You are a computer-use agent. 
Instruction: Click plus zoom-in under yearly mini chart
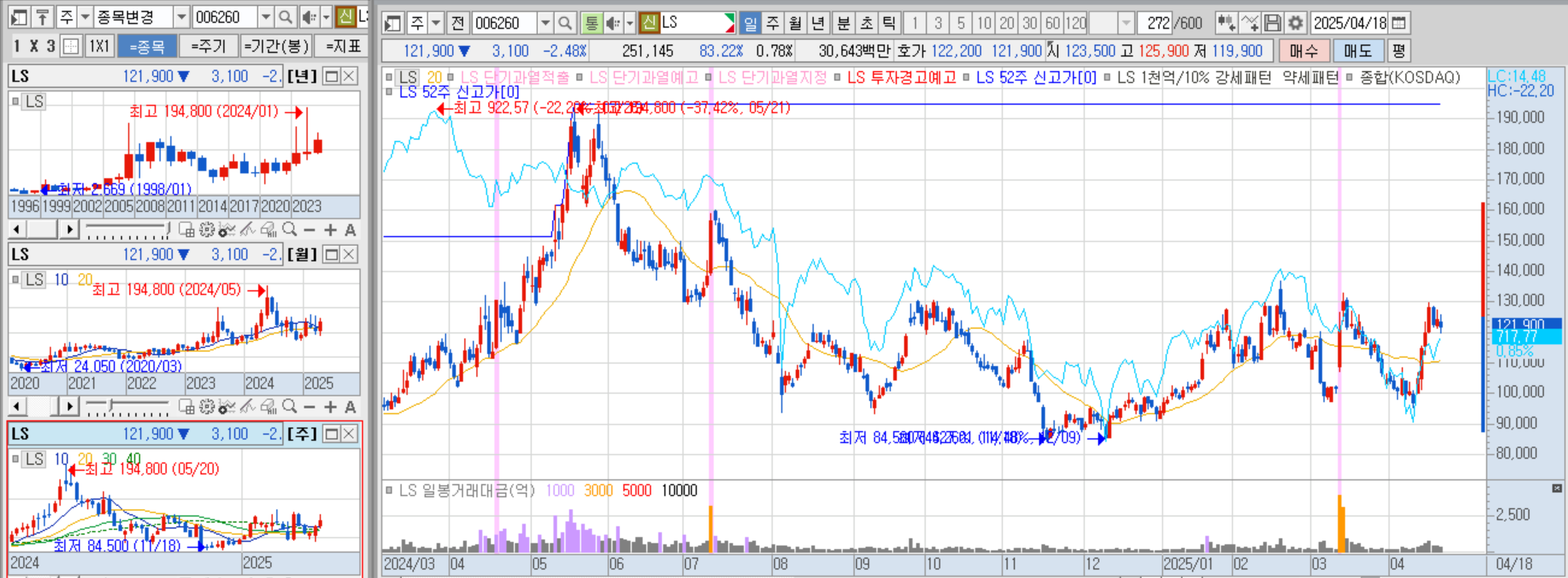pyautogui.click(x=330, y=230)
